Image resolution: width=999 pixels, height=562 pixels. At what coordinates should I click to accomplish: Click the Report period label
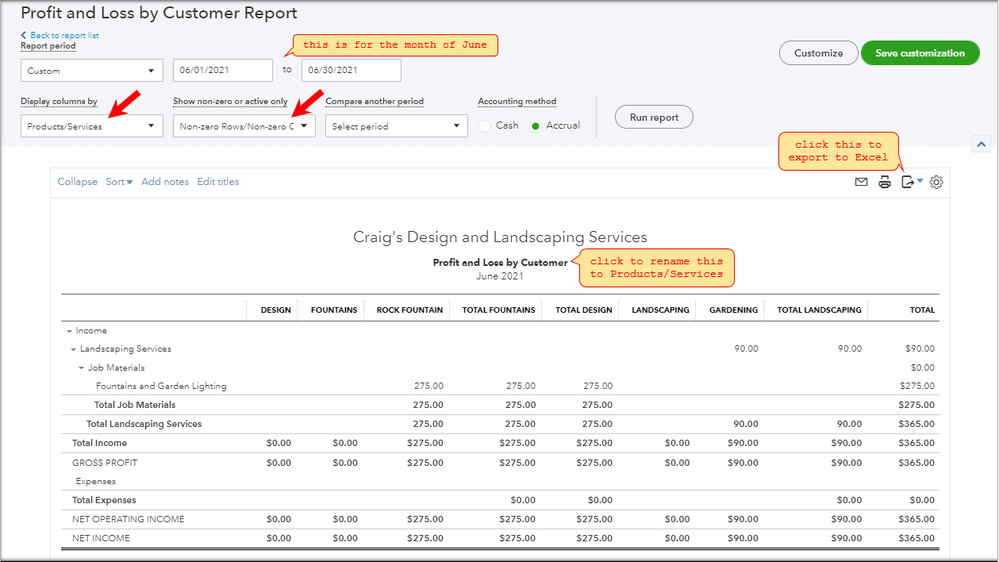tap(48, 46)
